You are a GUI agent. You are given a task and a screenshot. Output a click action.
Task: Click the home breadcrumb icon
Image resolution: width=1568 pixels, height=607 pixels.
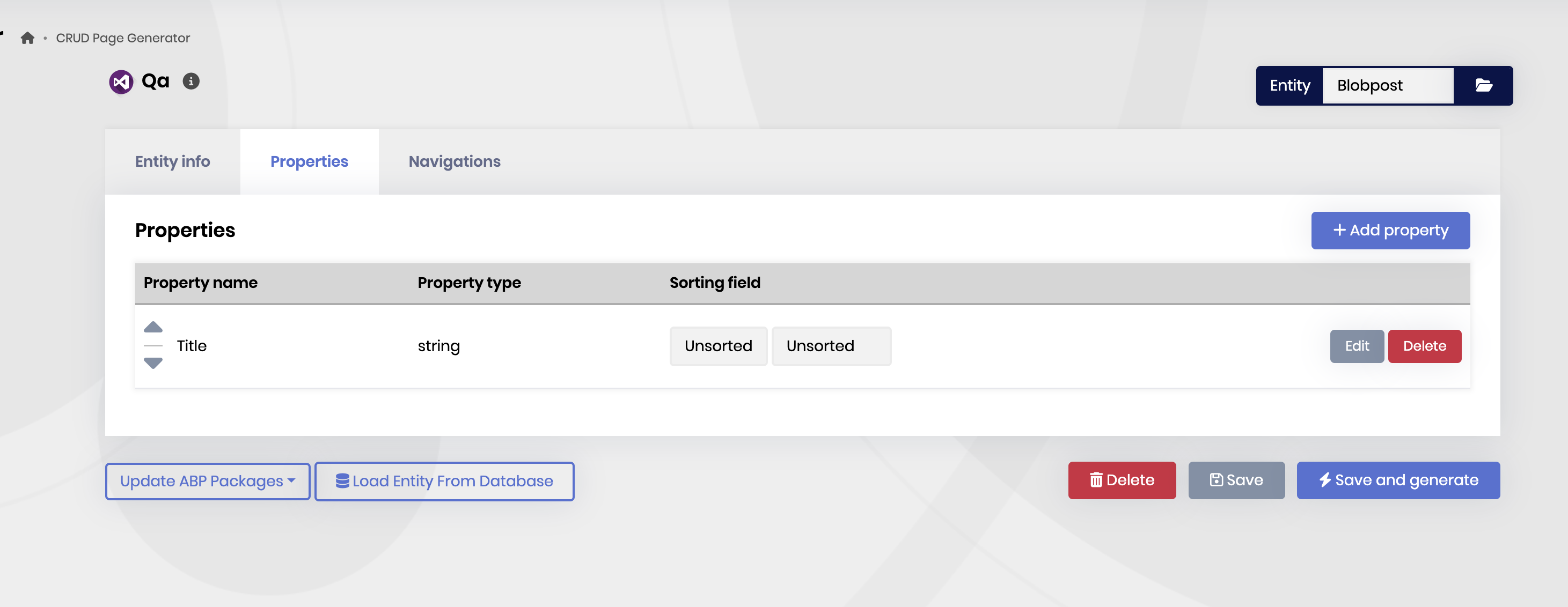pyautogui.click(x=27, y=38)
